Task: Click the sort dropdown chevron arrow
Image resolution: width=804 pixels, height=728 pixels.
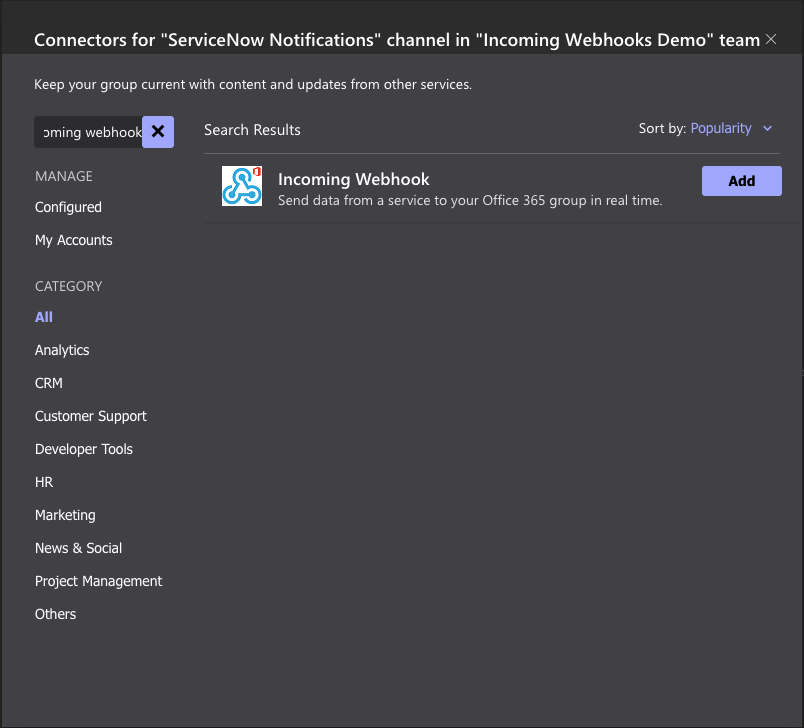Action: click(x=768, y=128)
